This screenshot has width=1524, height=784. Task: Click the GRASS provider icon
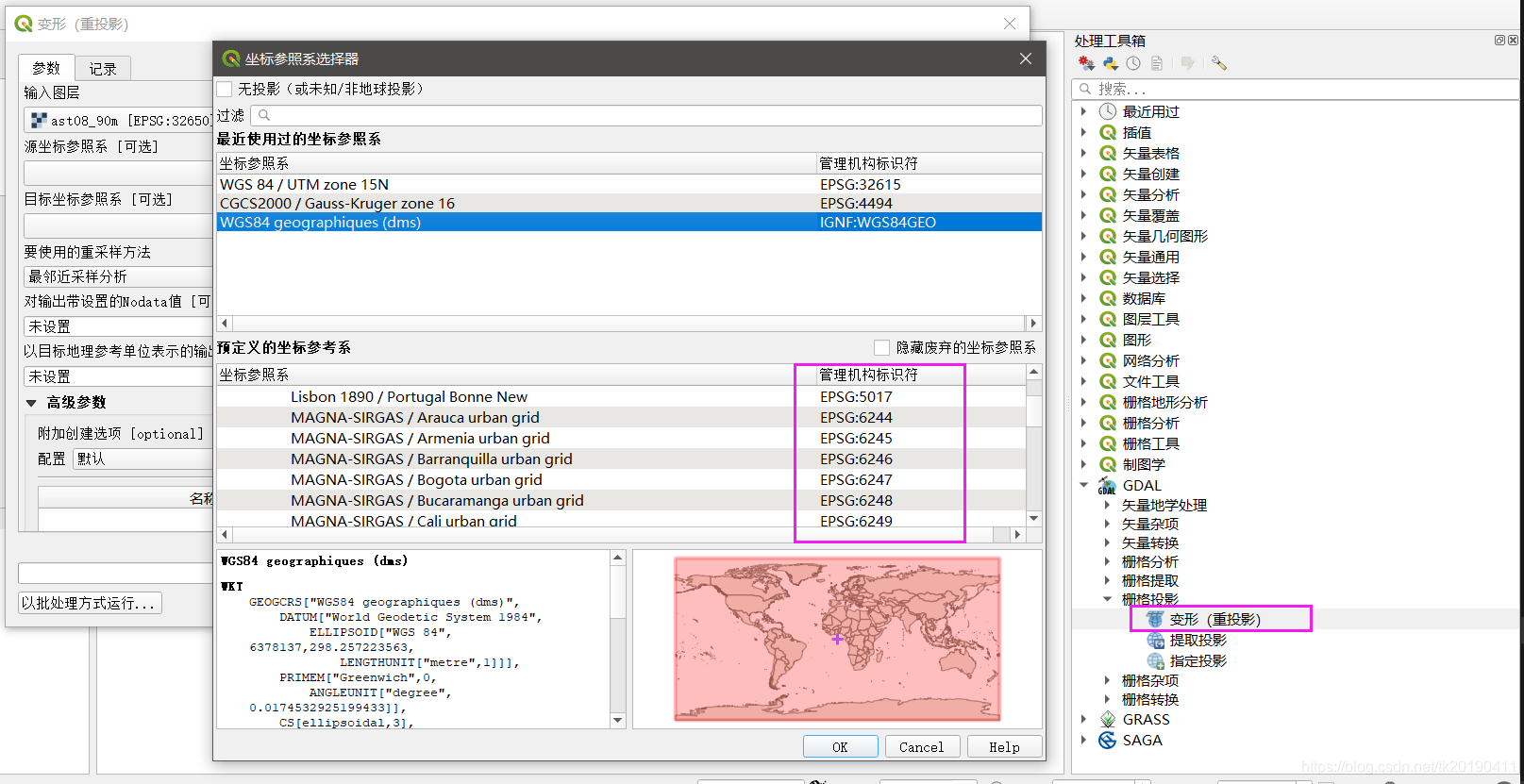click(x=1108, y=719)
